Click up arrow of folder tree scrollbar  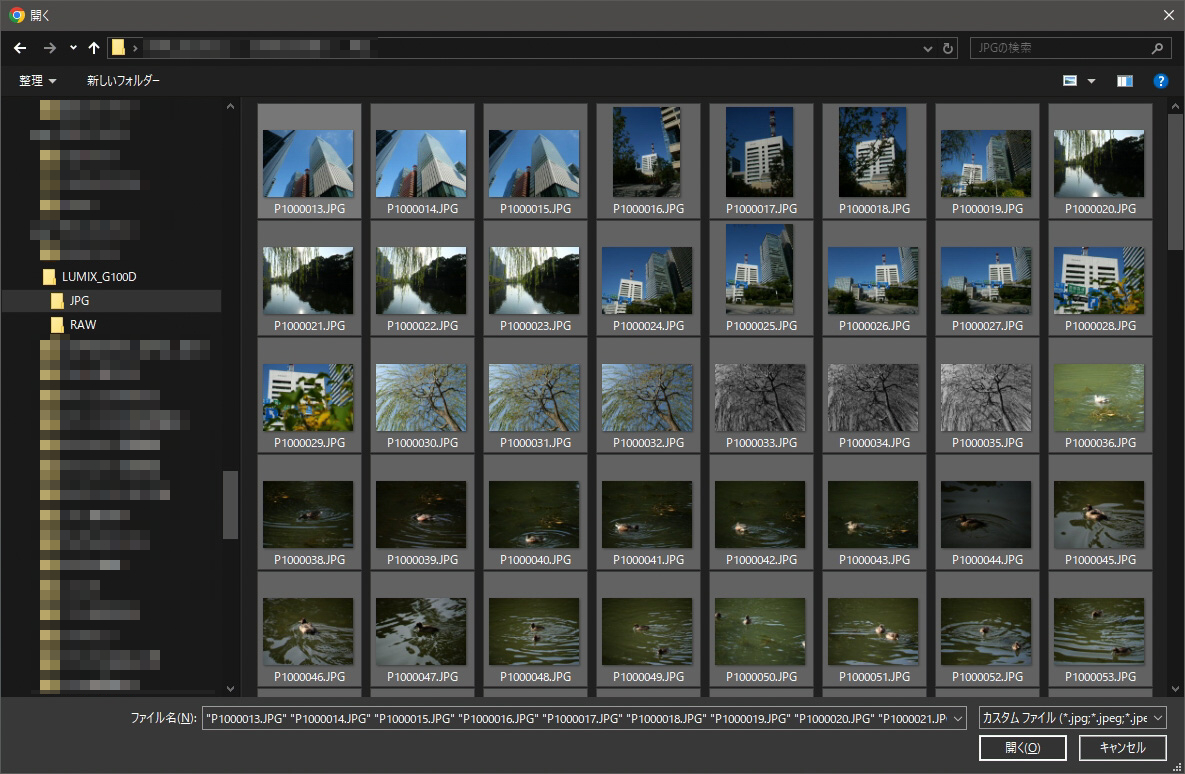(x=231, y=107)
